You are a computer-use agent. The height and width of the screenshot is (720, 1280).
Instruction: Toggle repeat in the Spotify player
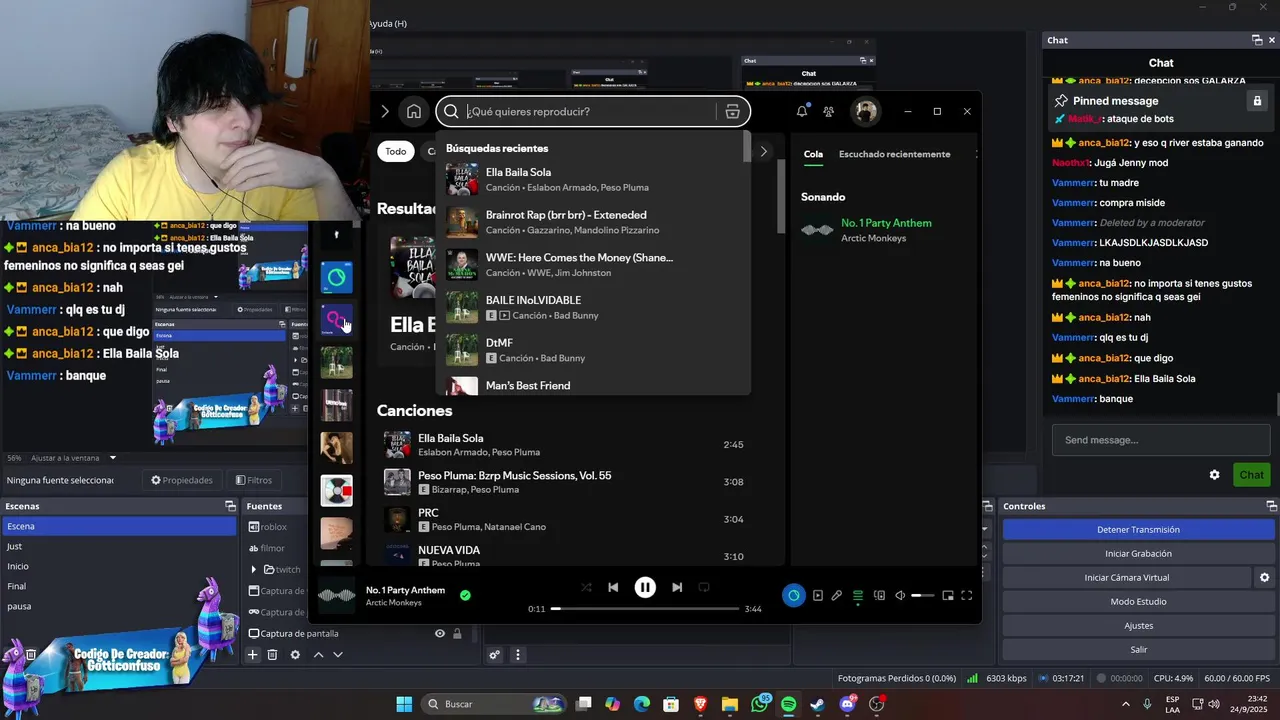[x=704, y=587]
